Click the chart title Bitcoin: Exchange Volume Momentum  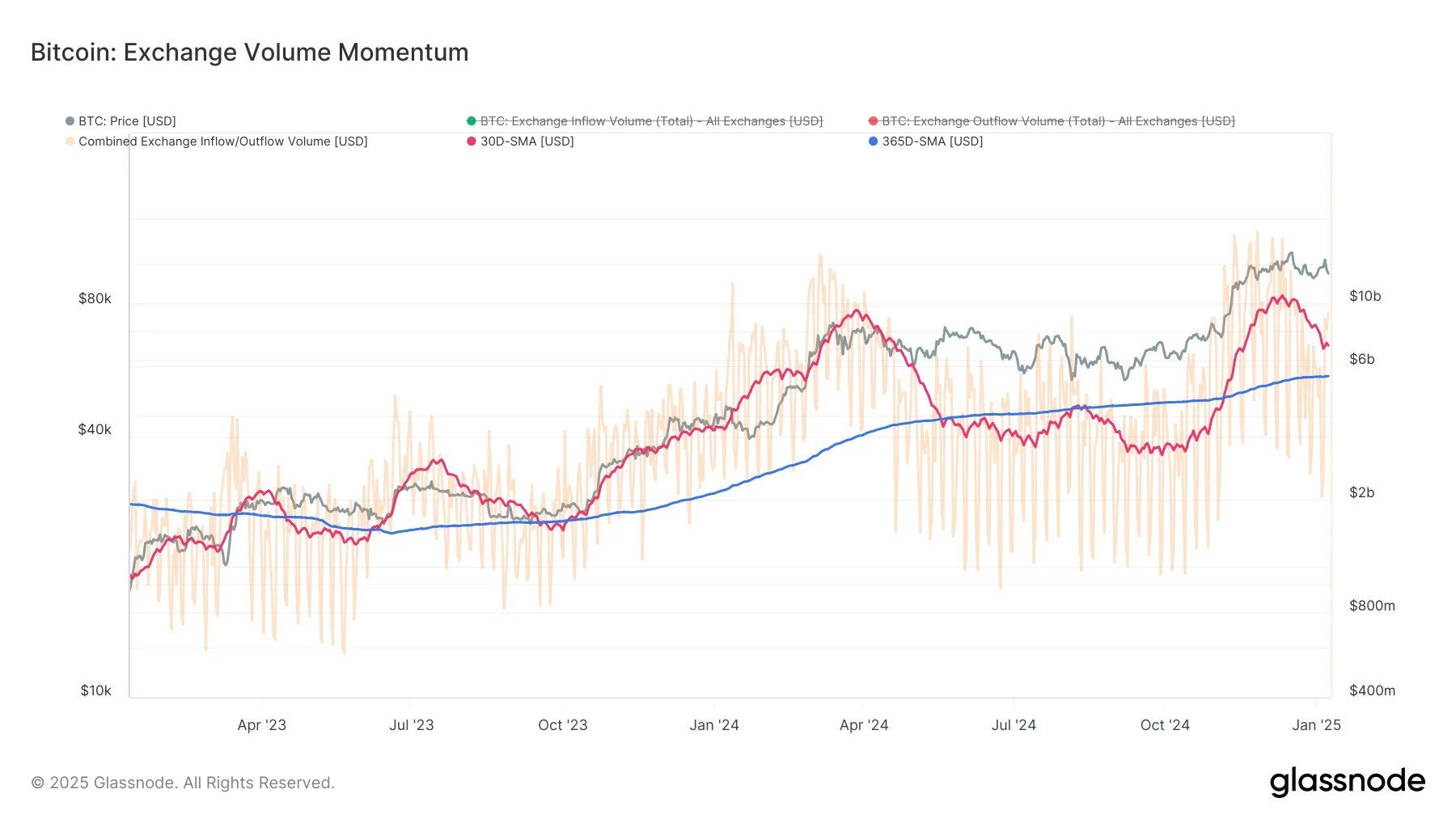click(x=248, y=52)
